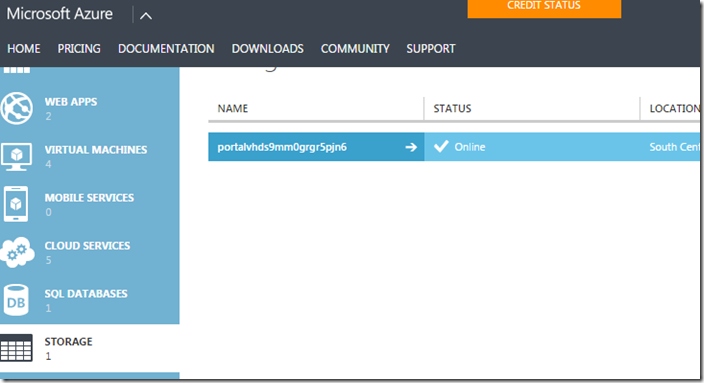The height and width of the screenshot is (383, 704).
Task: Collapse the Microsoft Azure header chevron
Action: 145,16
